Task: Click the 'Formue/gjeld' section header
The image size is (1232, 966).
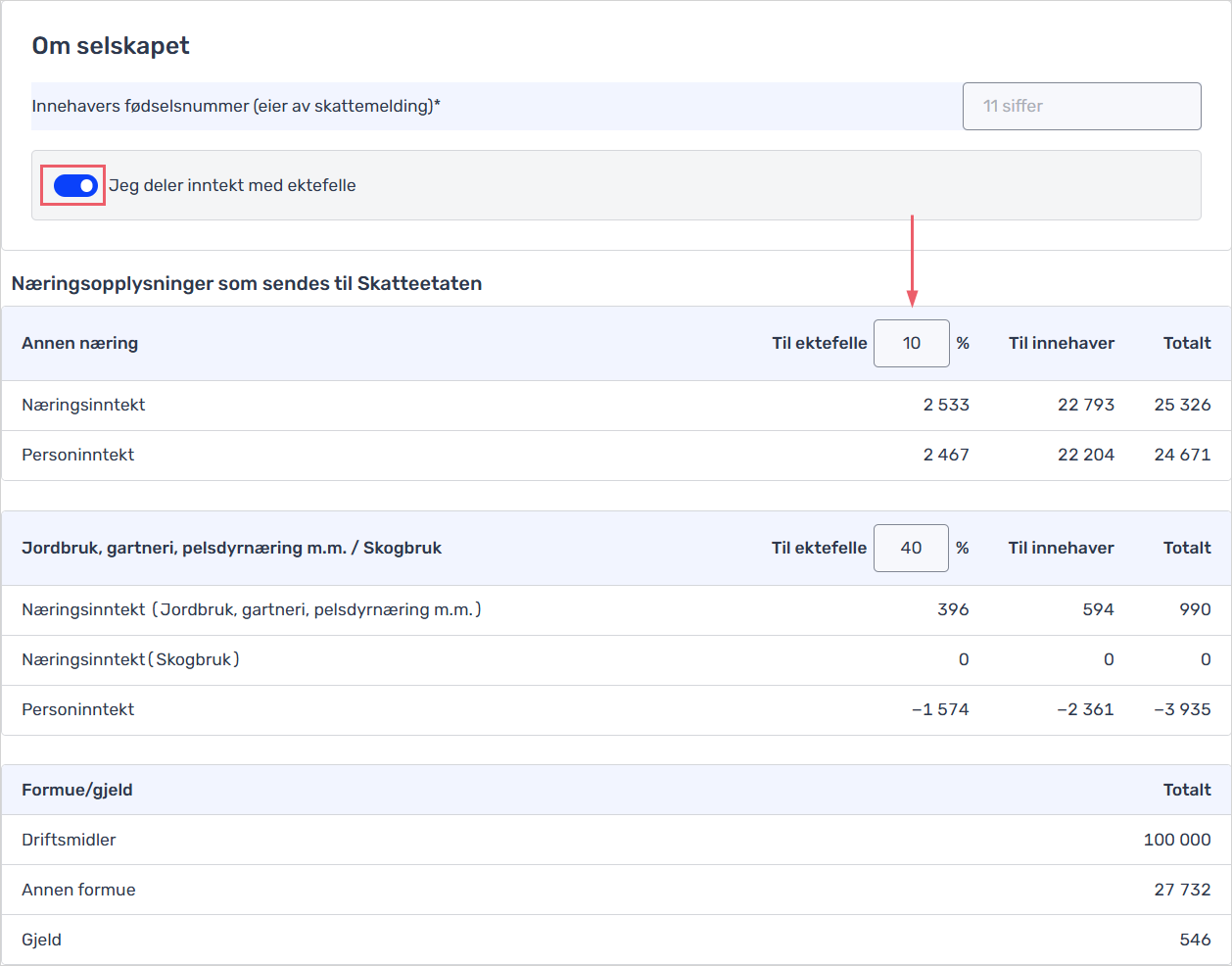Action: (77, 790)
